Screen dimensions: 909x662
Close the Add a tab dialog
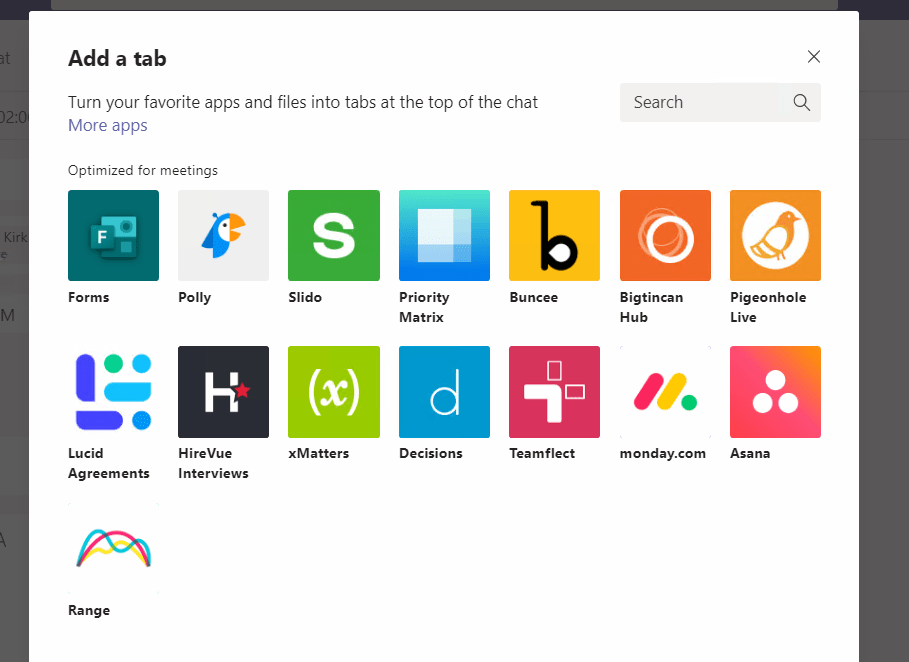814,57
